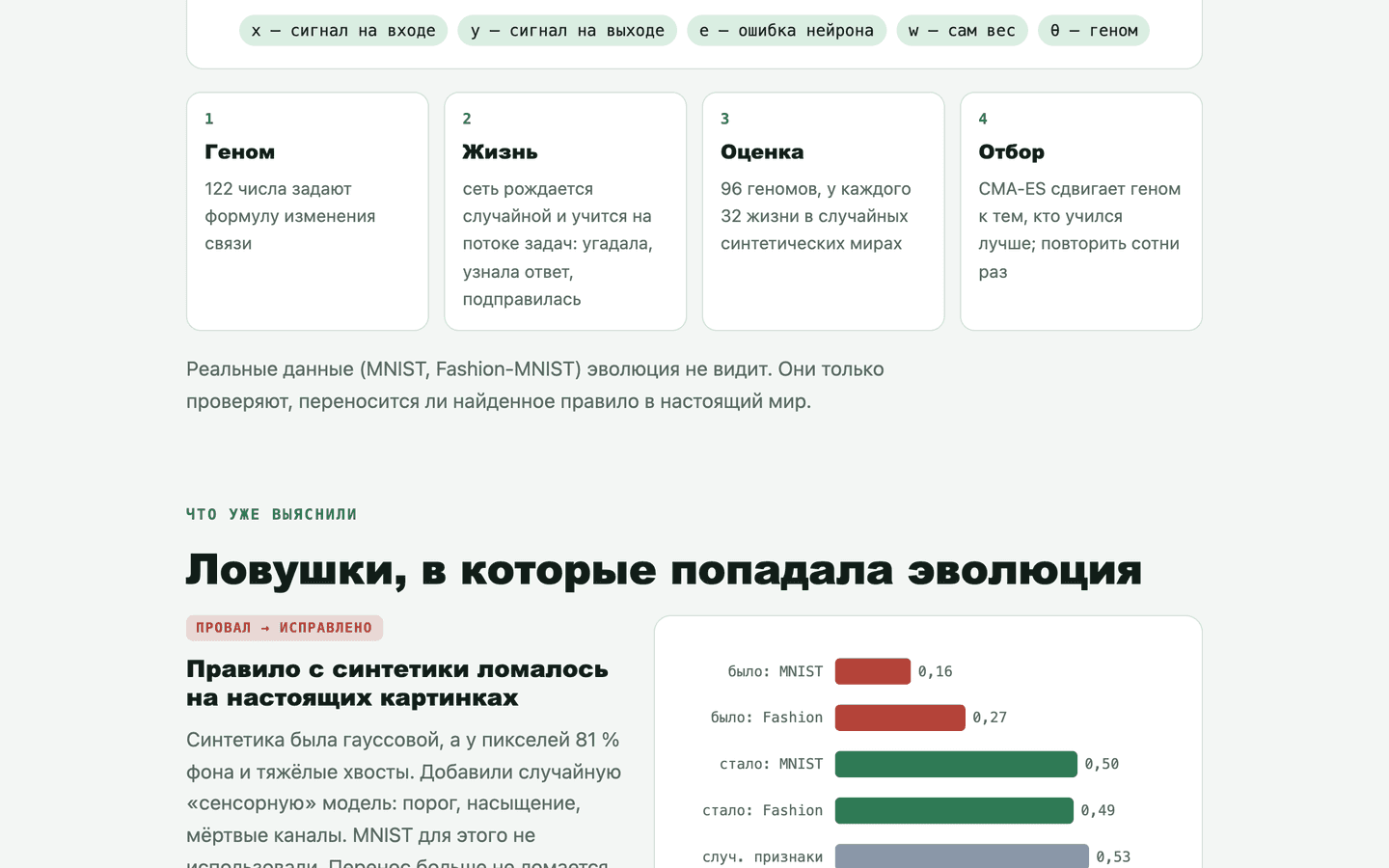
Task: Click step number '3' above Оценка
Action: (x=725, y=119)
